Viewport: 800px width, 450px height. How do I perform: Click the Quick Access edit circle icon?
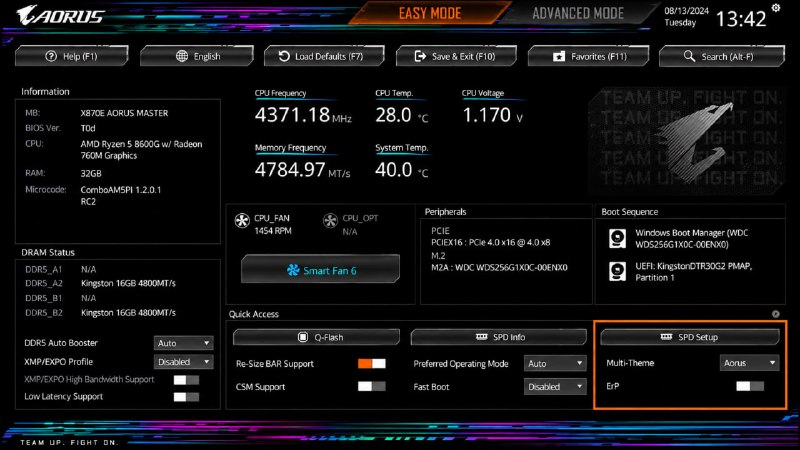(776, 314)
